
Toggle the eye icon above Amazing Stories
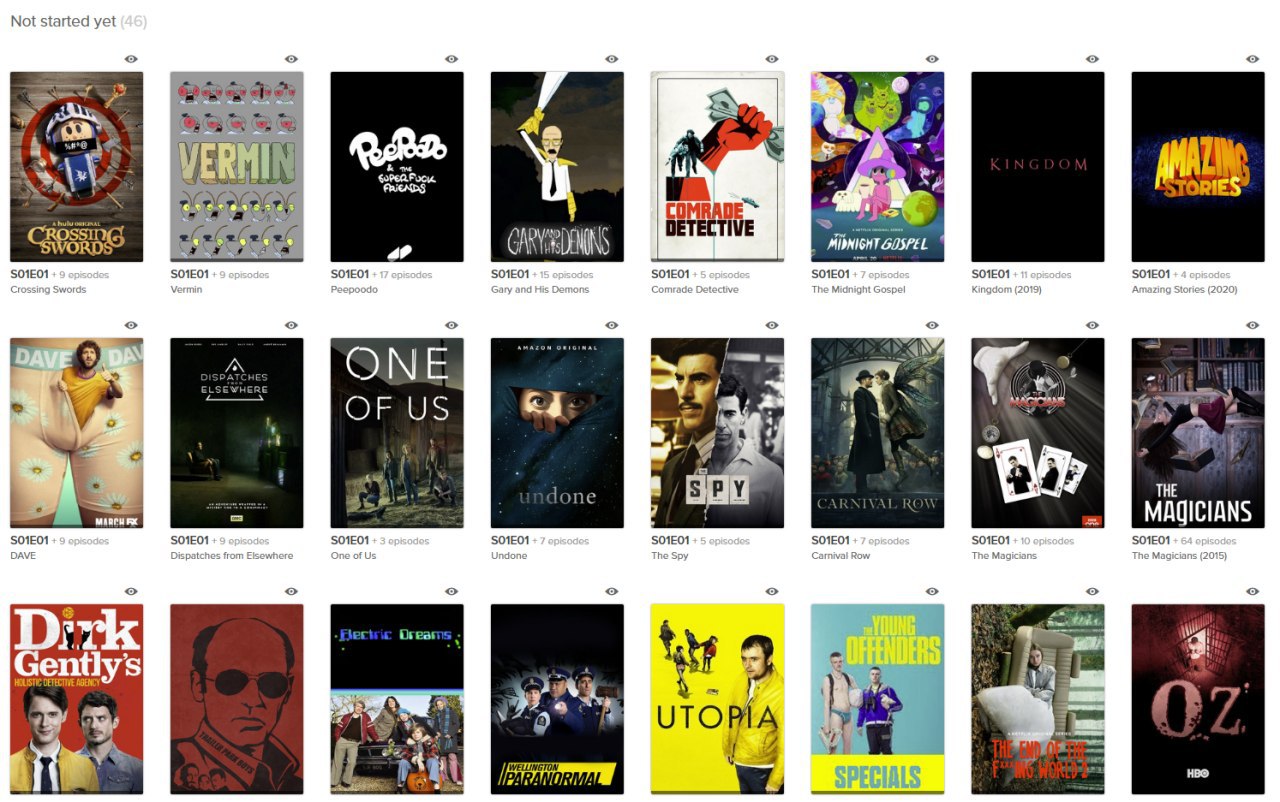click(1251, 59)
